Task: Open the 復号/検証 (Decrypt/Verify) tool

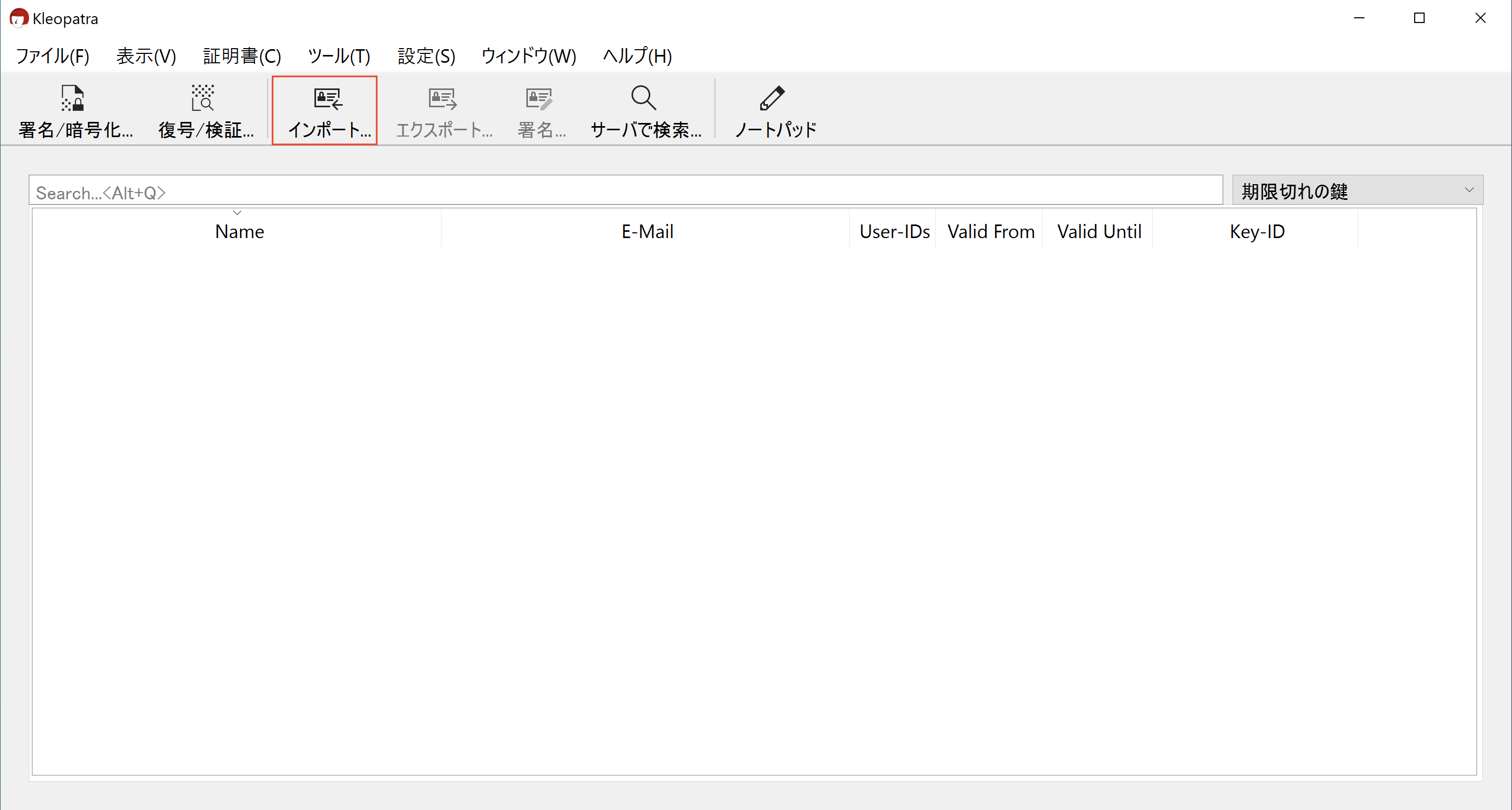Action: pos(204,111)
